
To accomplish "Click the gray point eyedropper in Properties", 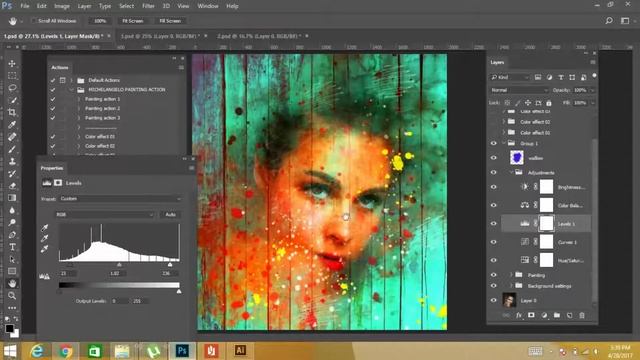I will coord(44,238).
